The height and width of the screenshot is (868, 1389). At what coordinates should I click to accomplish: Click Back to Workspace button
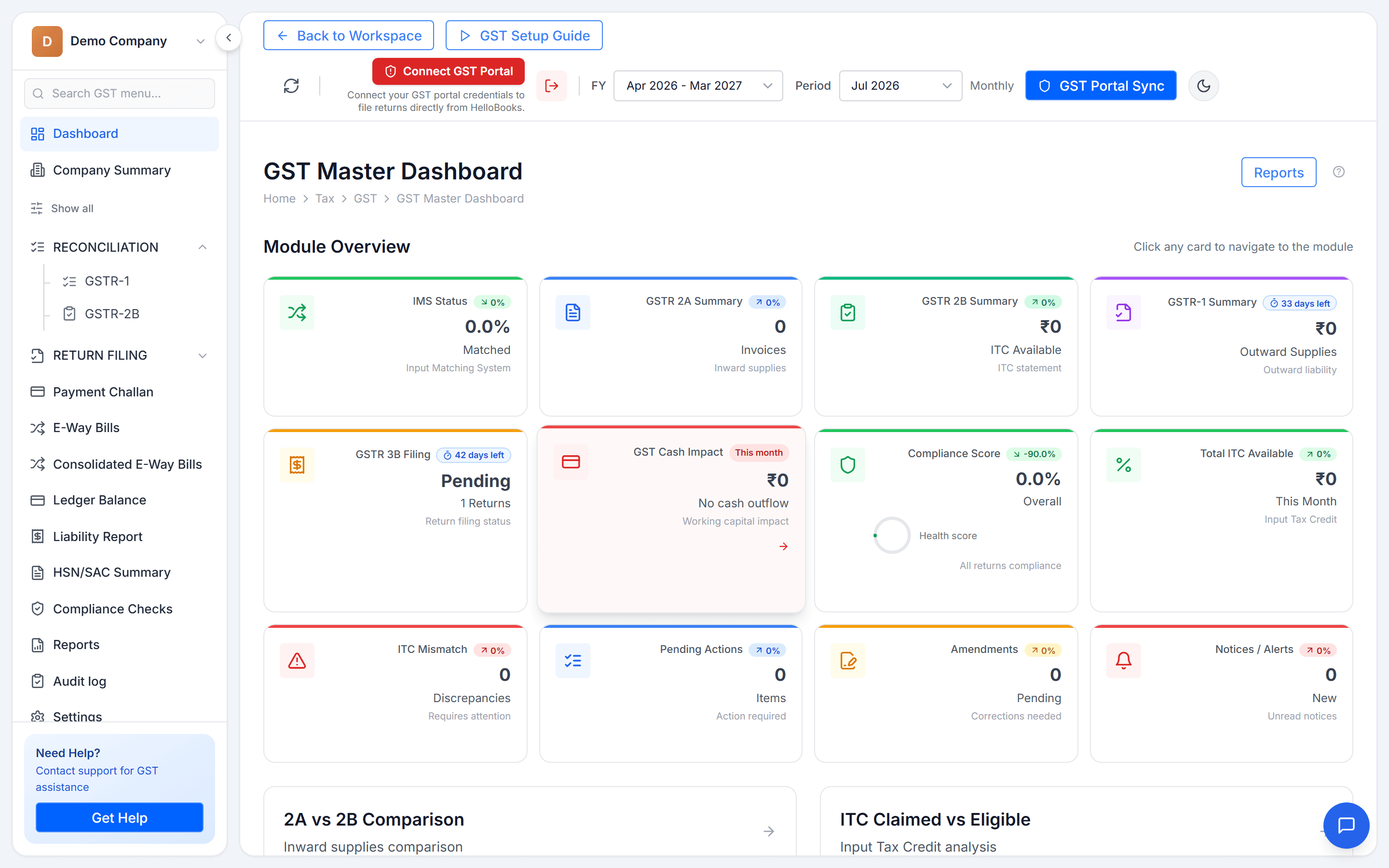(x=348, y=36)
